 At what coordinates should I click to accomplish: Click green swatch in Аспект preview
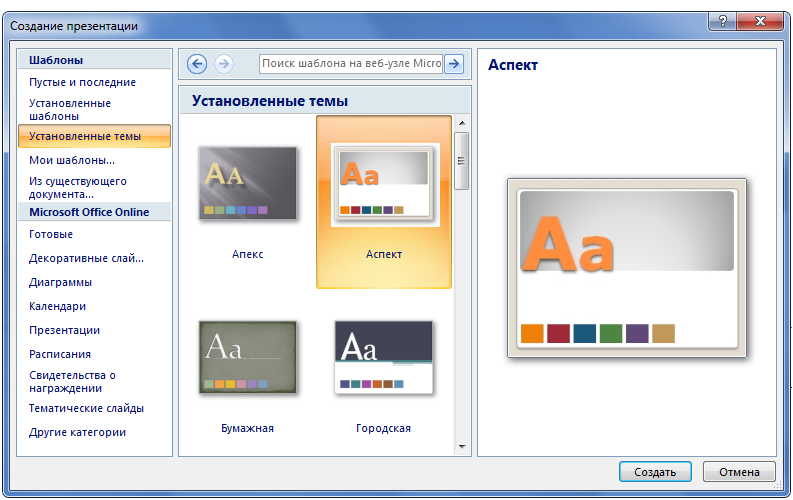tap(611, 334)
